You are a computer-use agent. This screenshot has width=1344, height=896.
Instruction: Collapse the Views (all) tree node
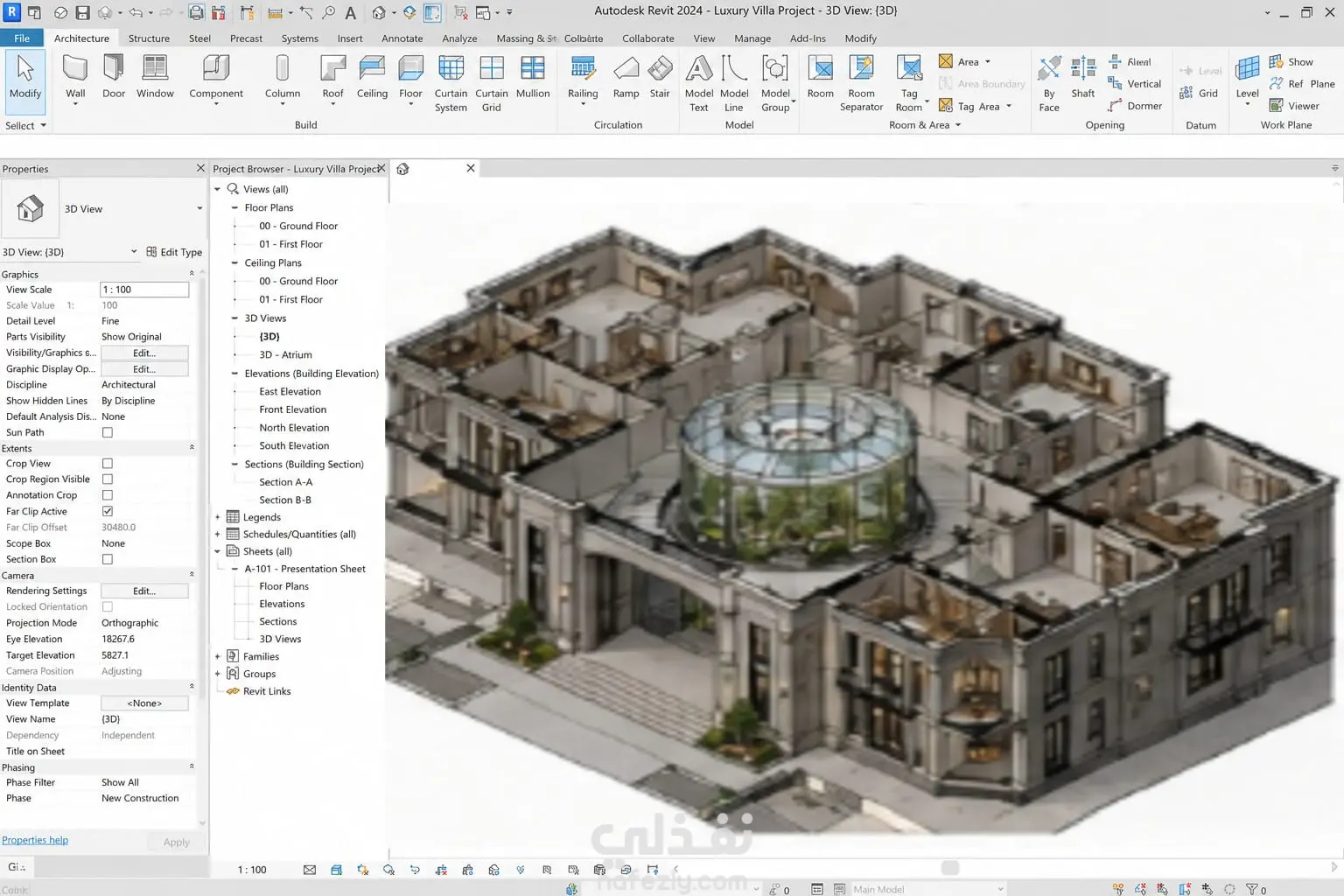(x=218, y=189)
